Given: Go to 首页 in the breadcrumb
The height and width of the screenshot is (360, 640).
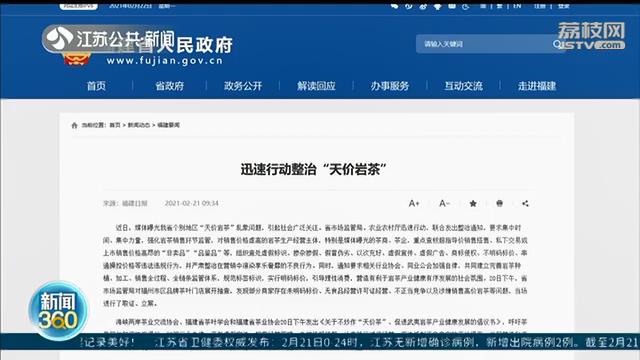Looking at the screenshot, I should click(115, 125).
